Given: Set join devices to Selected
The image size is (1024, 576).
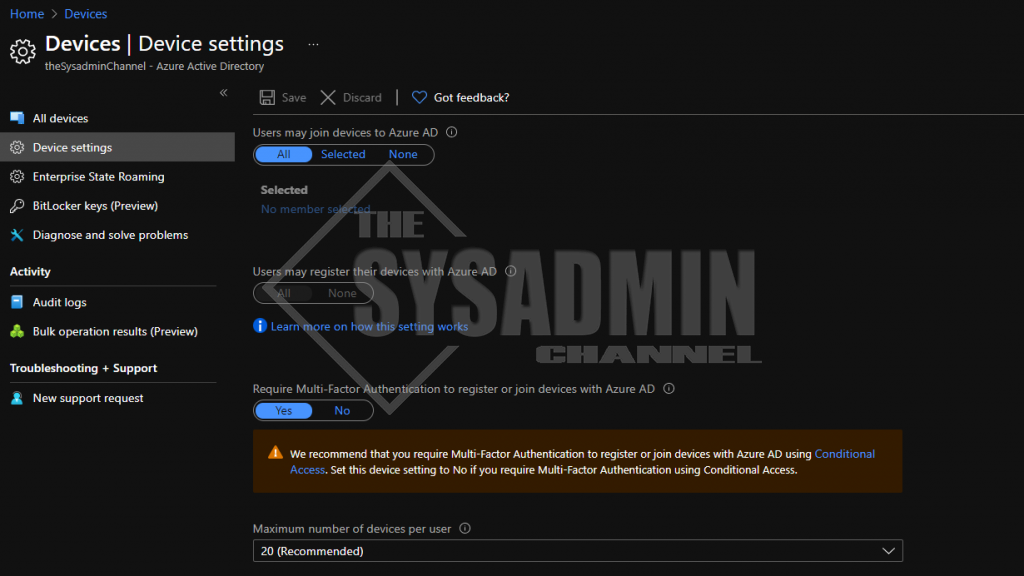Looking at the screenshot, I should coord(343,155).
